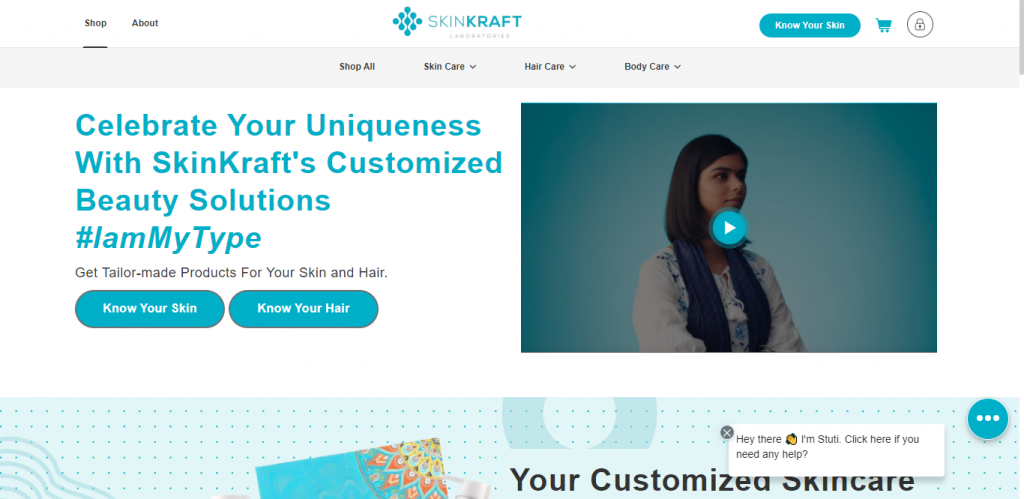Image resolution: width=1024 pixels, height=499 pixels.
Task: Click Know Your Hair button
Action: coord(303,308)
